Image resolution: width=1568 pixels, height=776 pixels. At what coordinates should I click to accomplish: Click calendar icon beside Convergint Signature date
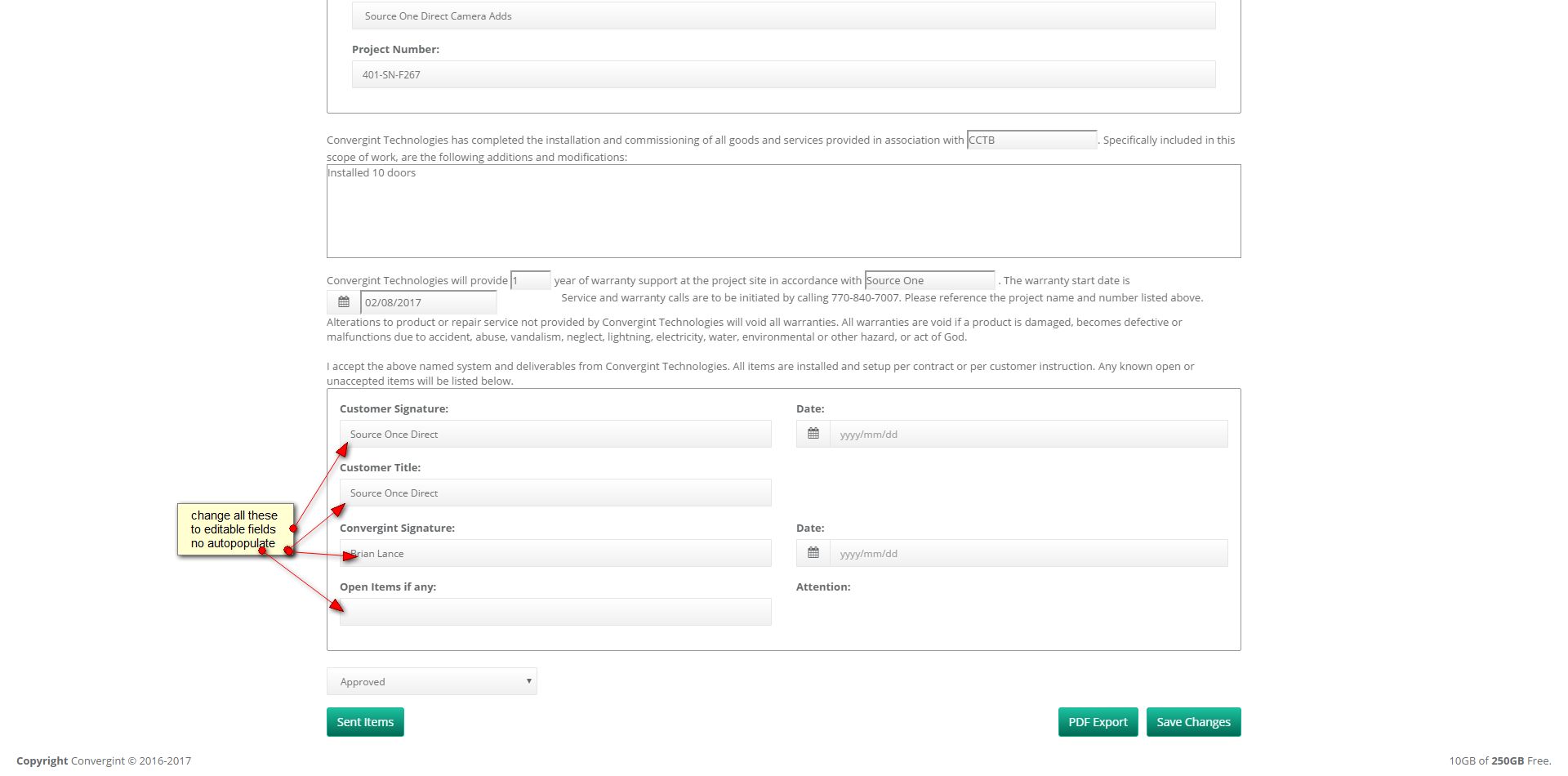click(x=813, y=553)
